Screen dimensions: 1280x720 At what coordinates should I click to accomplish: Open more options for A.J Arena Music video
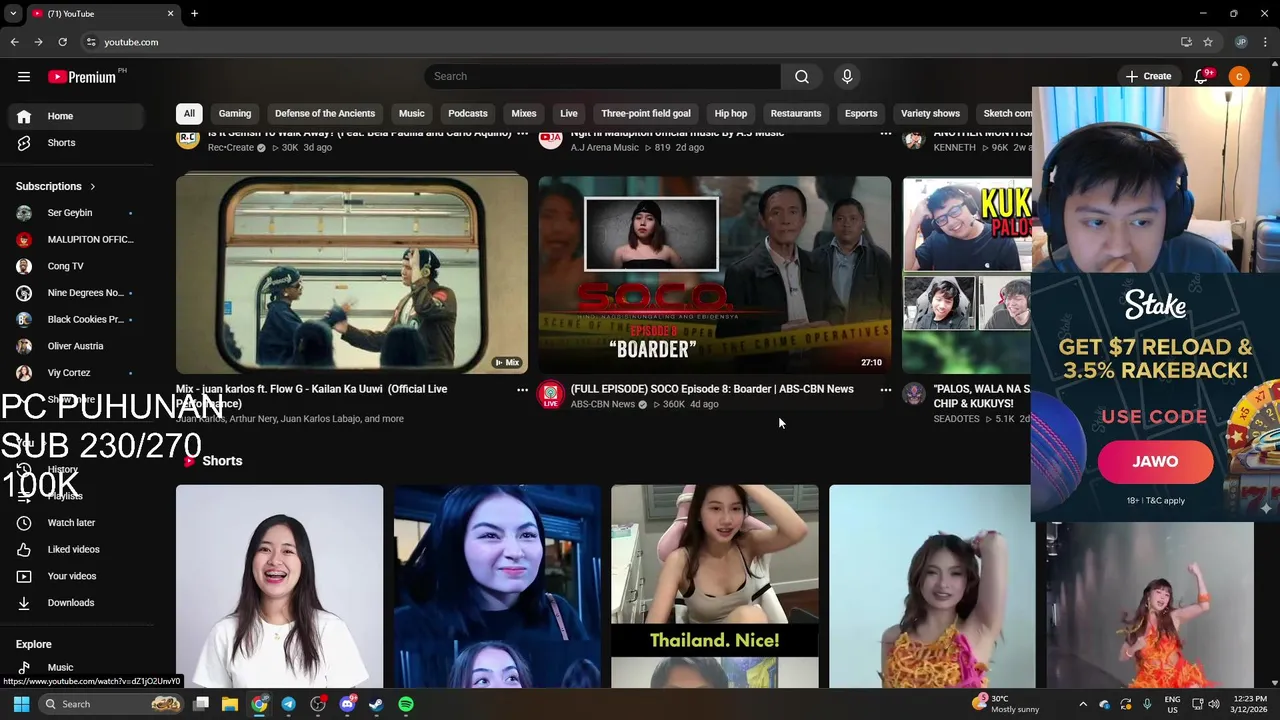(x=885, y=133)
